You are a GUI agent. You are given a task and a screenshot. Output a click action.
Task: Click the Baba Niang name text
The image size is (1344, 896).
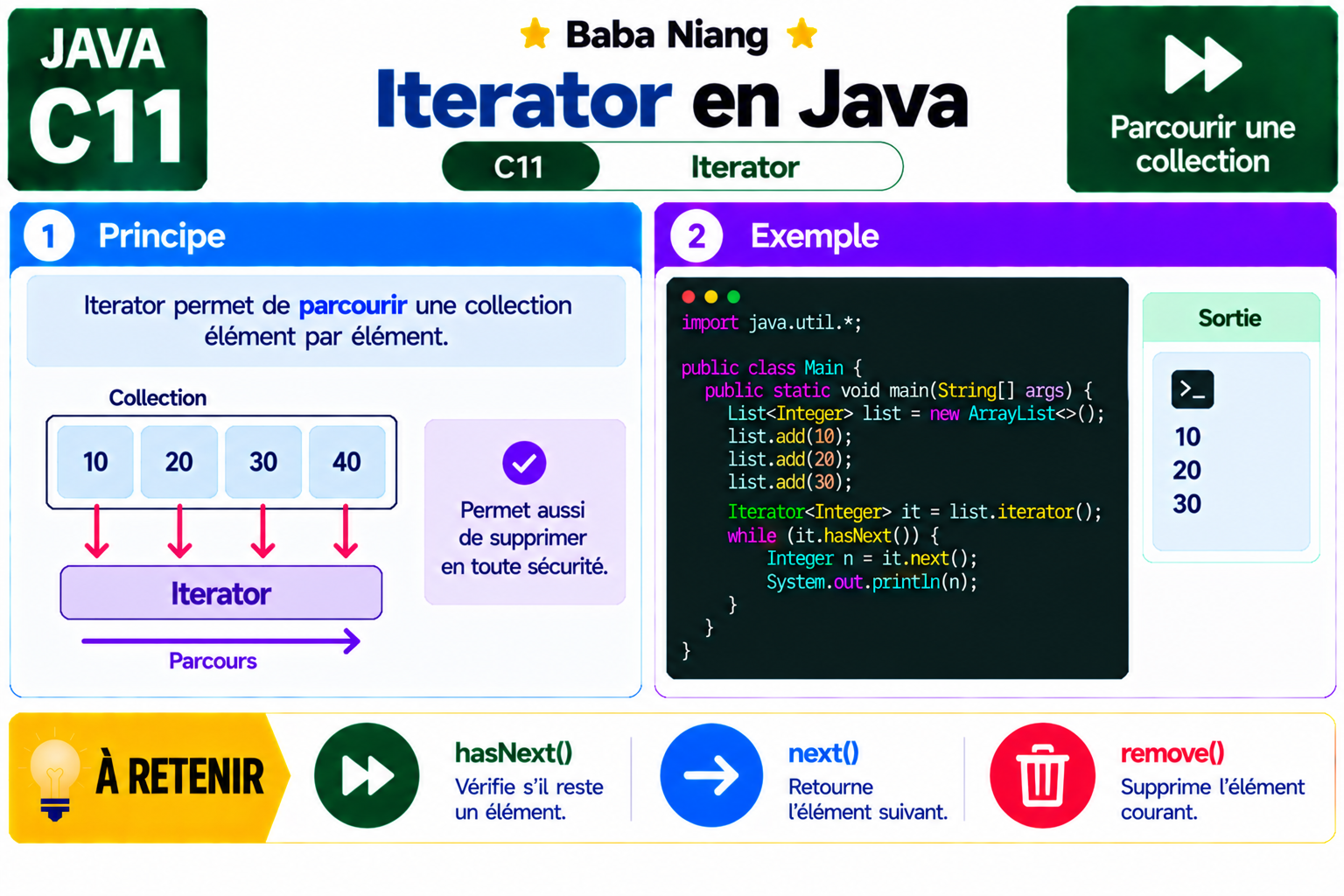pyautogui.click(x=667, y=35)
